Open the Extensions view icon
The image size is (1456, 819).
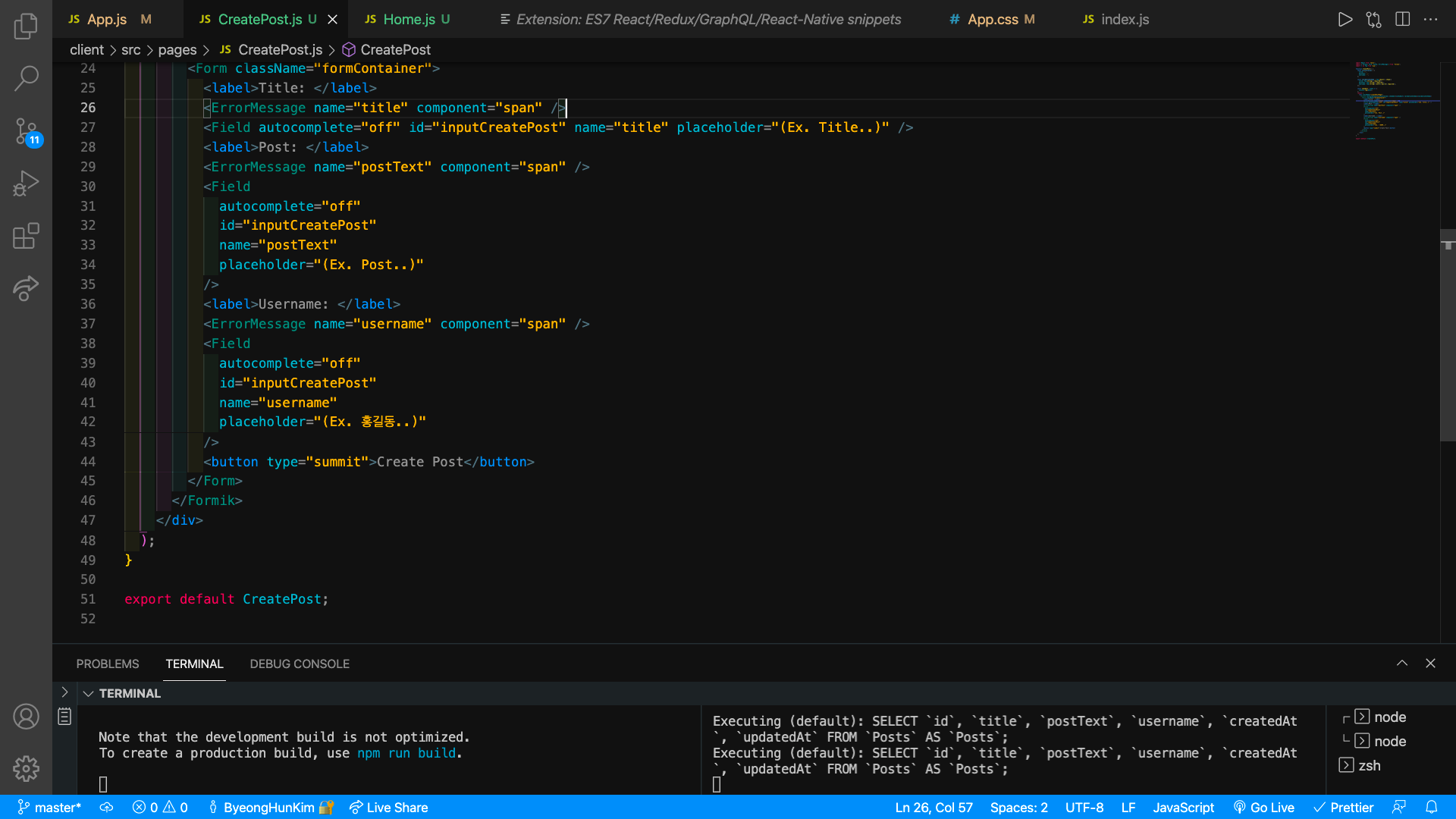[x=26, y=236]
